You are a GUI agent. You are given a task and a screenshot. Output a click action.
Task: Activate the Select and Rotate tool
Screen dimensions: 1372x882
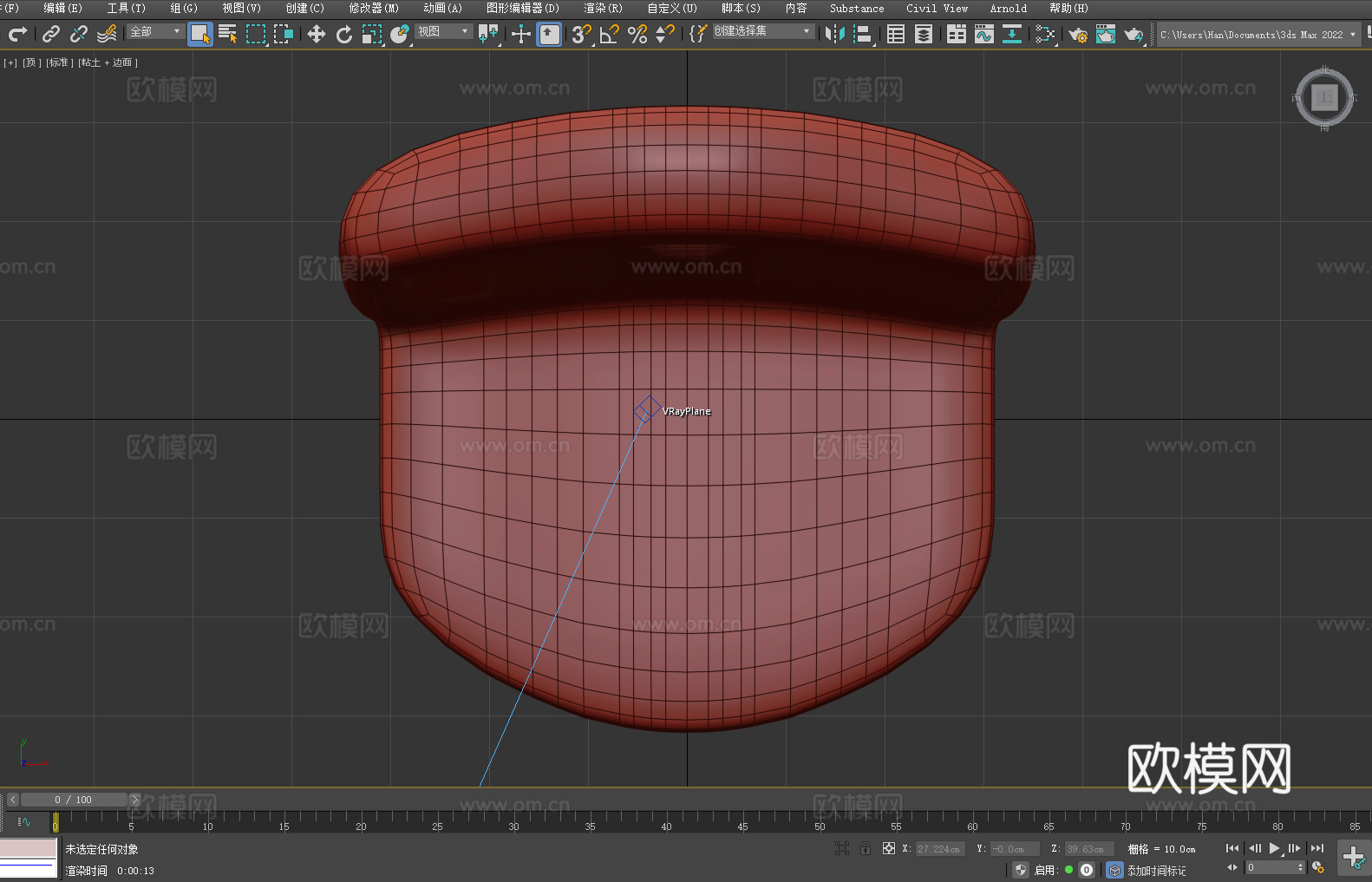pyautogui.click(x=344, y=34)
